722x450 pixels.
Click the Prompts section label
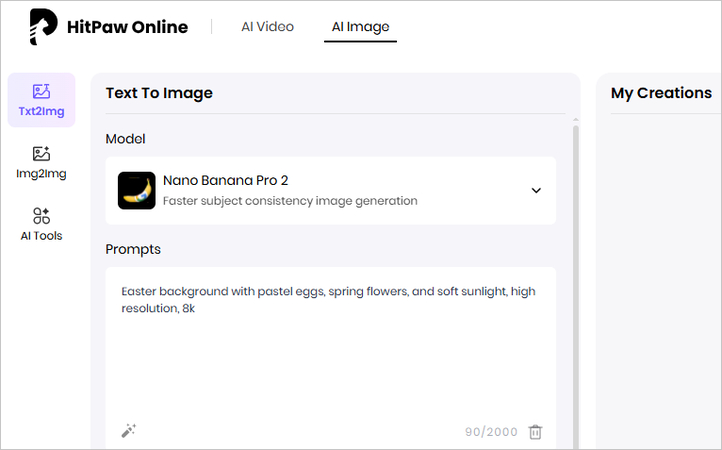[x=133, y=249]
